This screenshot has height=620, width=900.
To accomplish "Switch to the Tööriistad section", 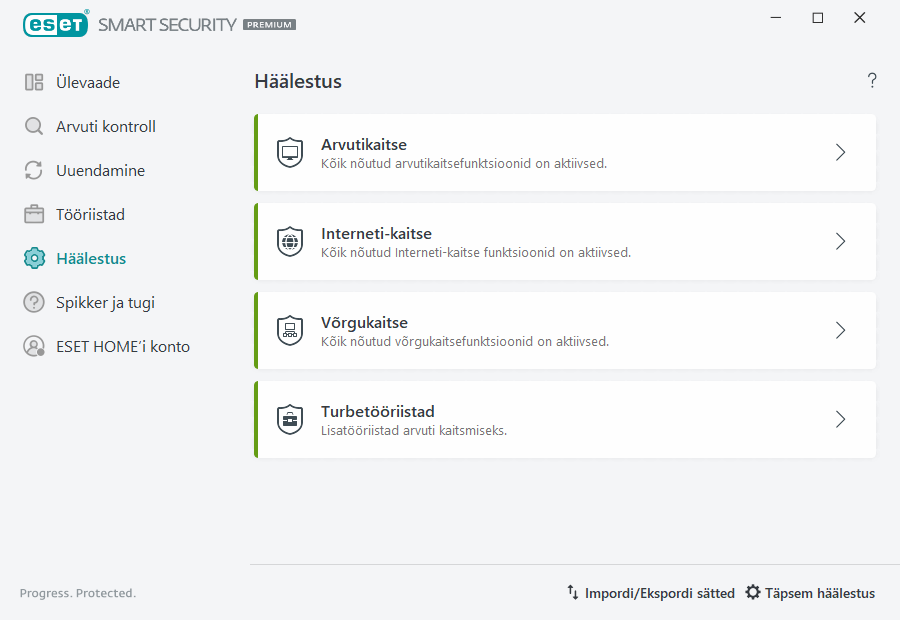I will [x=90, y=214].
